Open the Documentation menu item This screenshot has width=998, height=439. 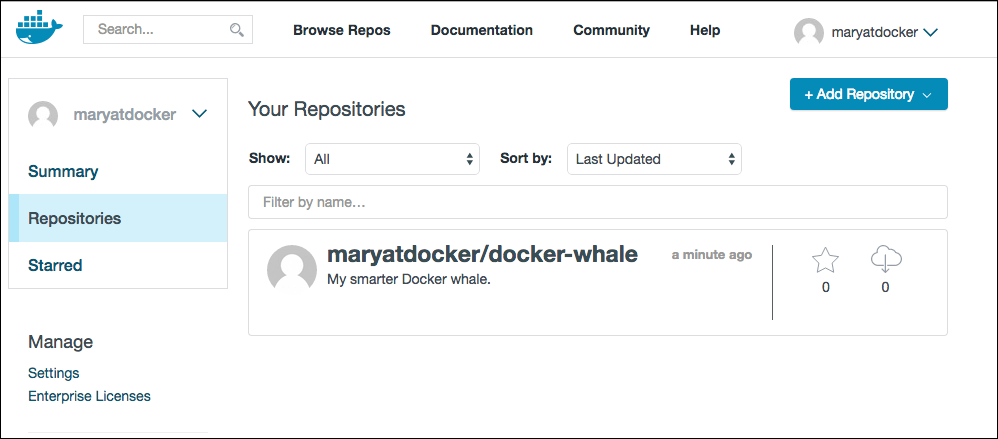coord(481,30)
